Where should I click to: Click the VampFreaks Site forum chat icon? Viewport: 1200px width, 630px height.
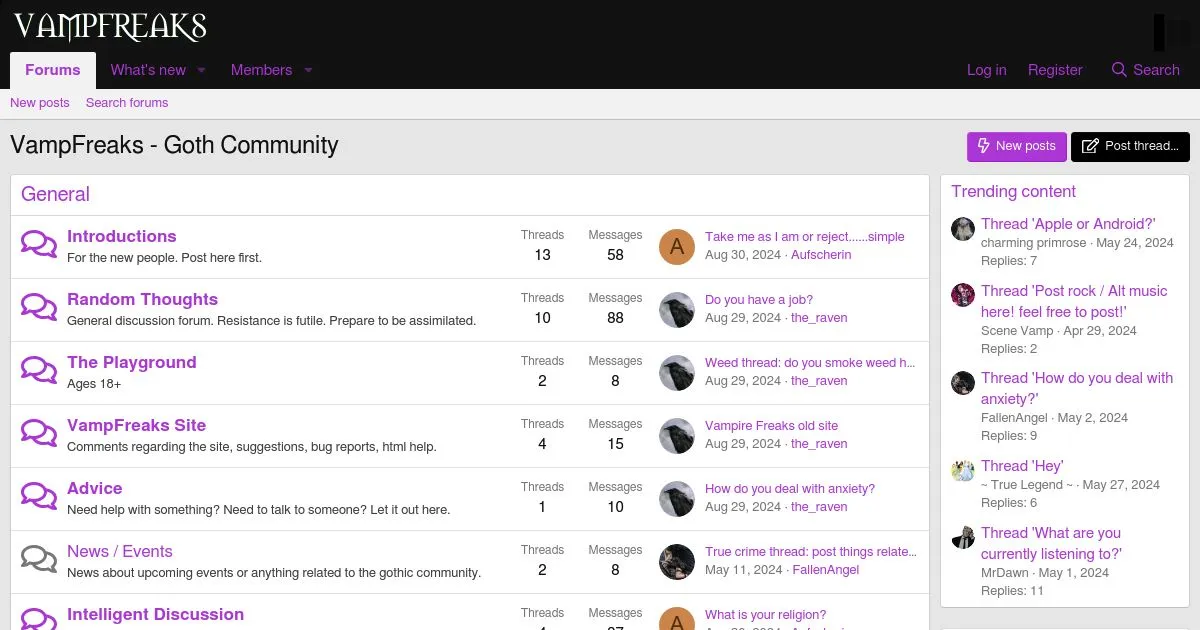39,434
